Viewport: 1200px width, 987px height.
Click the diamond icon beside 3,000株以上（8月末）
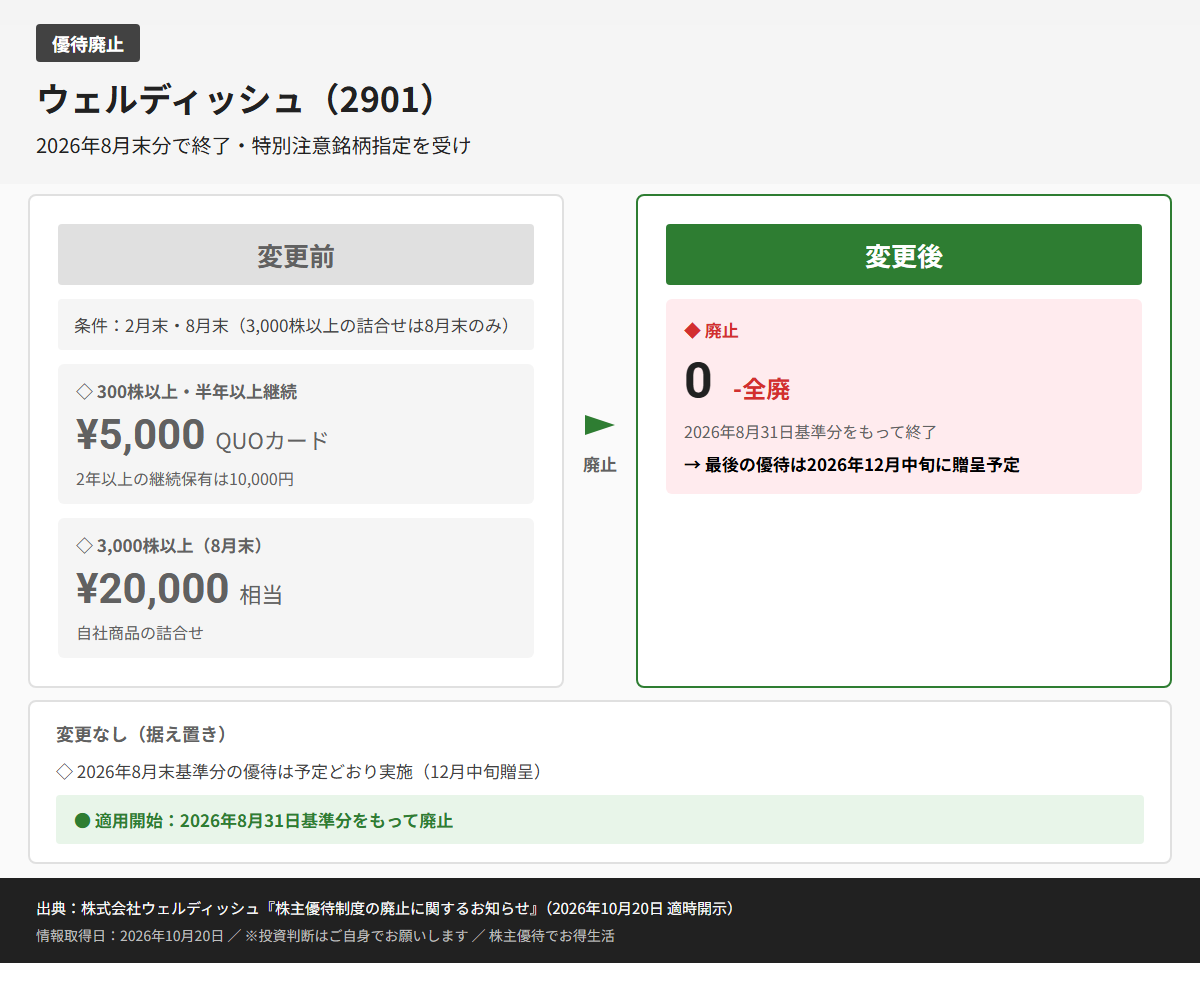84,546
